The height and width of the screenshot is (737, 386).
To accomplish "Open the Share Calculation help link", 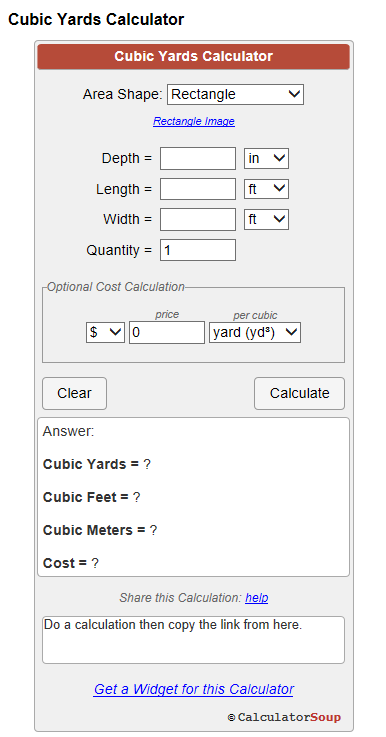I will coord(257,598).
